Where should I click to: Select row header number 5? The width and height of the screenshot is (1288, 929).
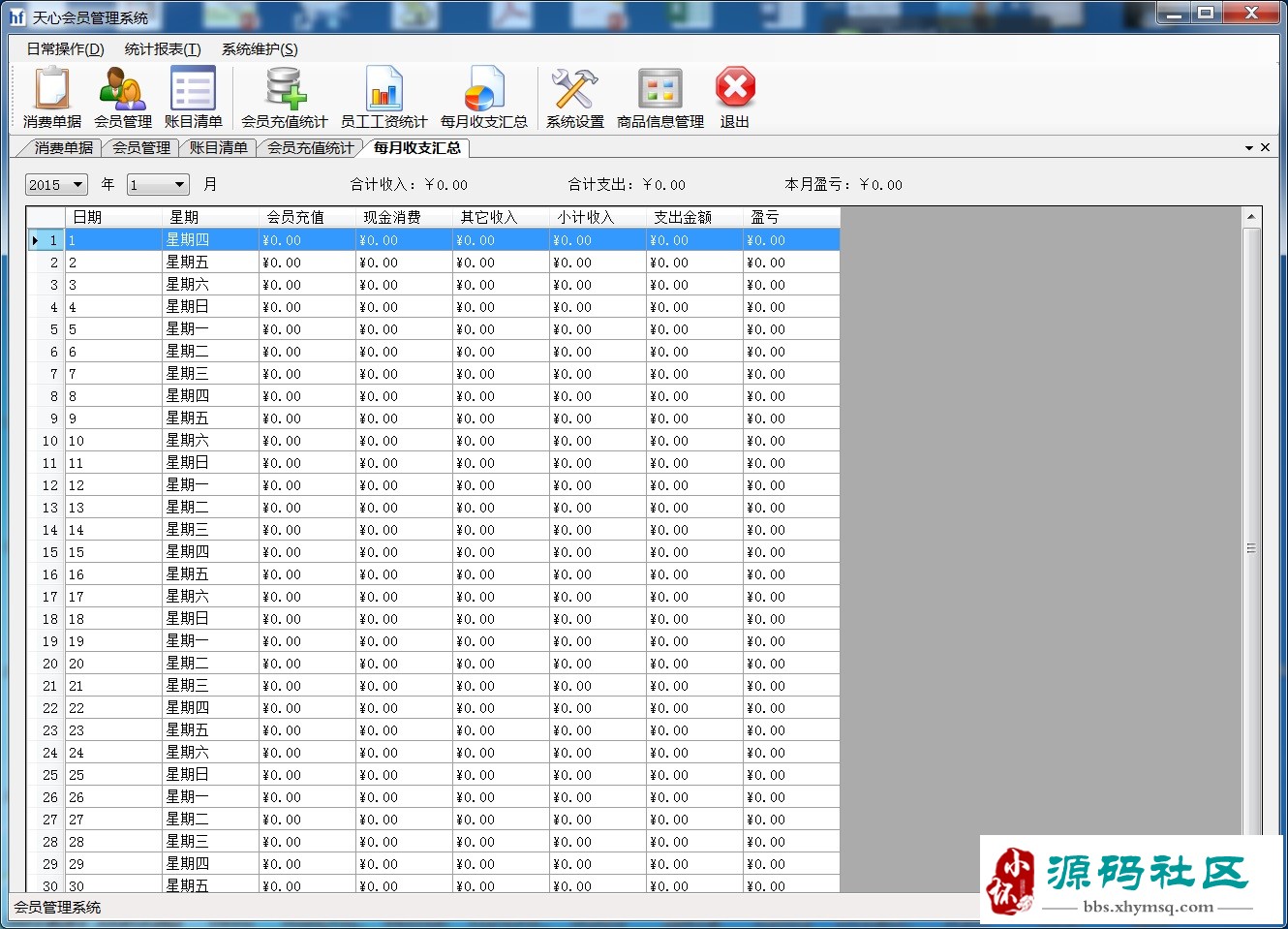pos(46,329)
